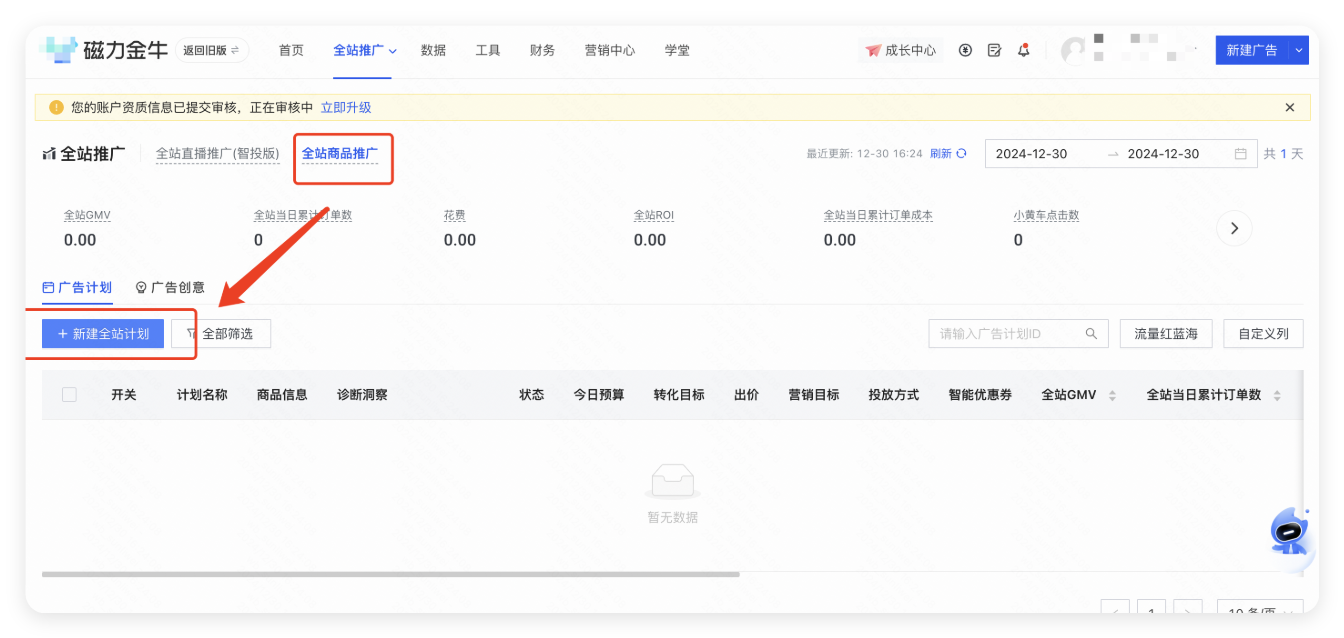Click the 小黄车点击数 metric label
1344x638 pixels.
pos(1046,216)
